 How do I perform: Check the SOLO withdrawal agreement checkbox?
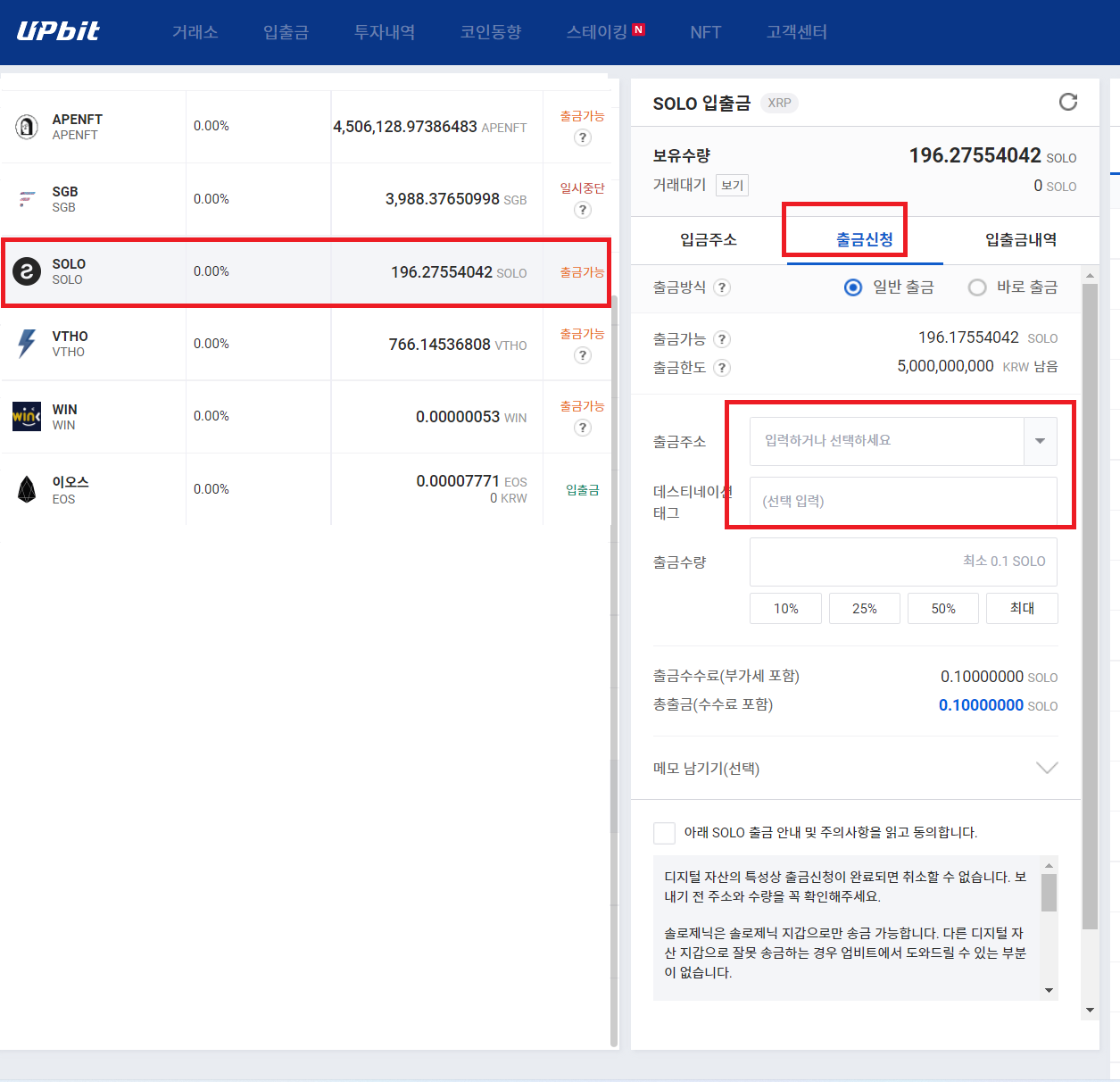pyautogui.click(x=664, y=833)
